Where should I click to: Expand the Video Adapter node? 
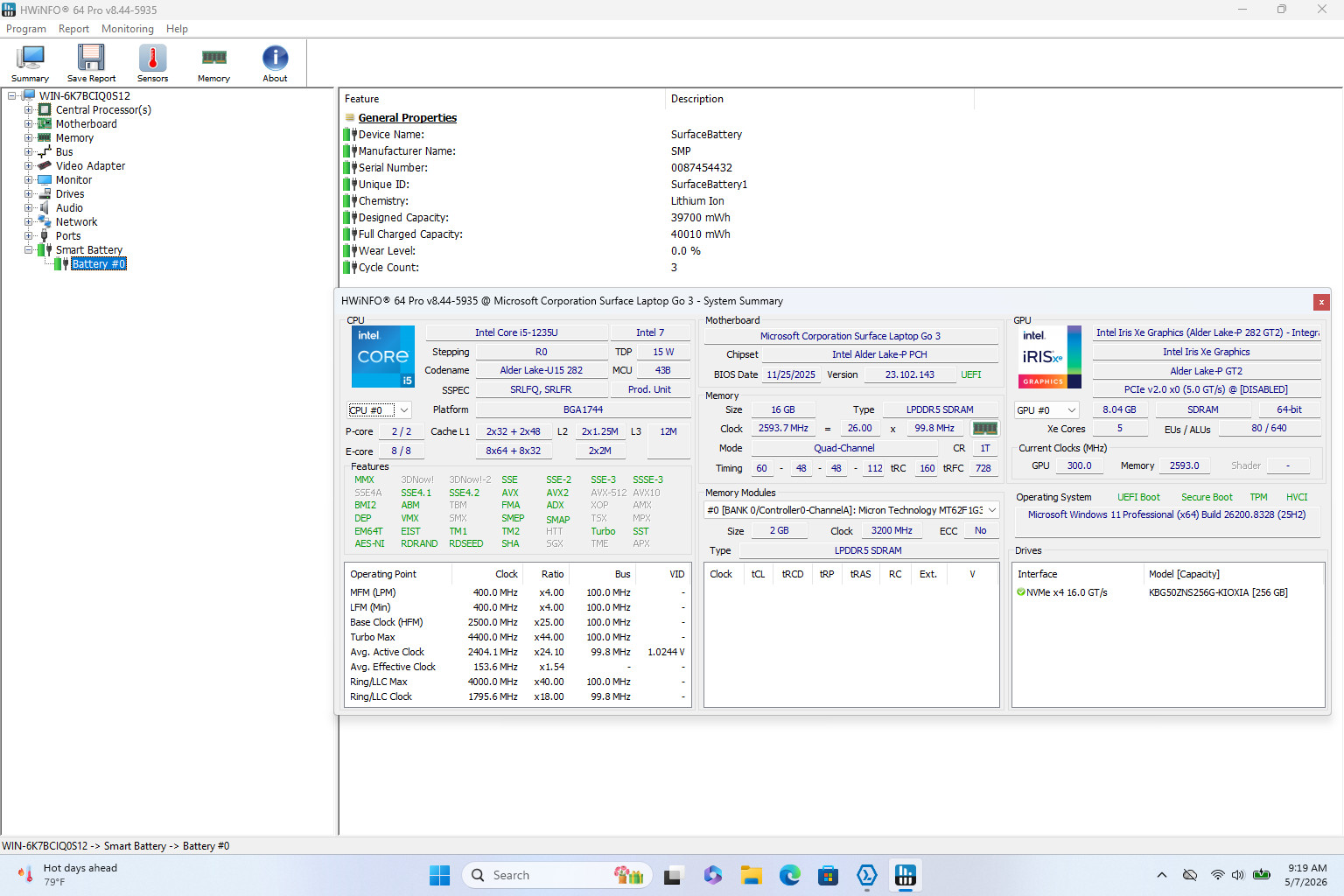click(x=28, y=166)
